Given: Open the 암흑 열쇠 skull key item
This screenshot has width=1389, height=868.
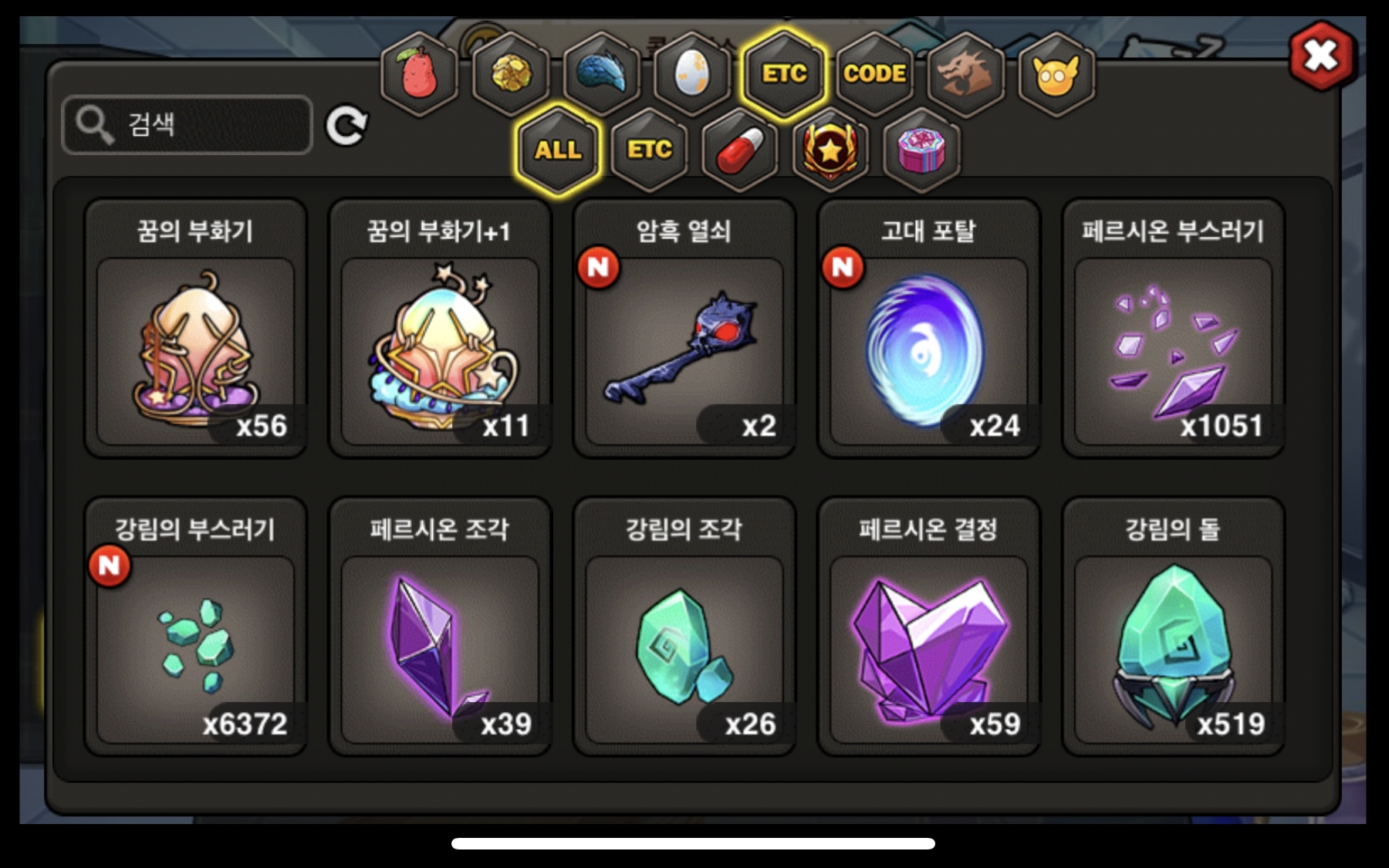Looking at the screenshot, I should tap(684, 328).
